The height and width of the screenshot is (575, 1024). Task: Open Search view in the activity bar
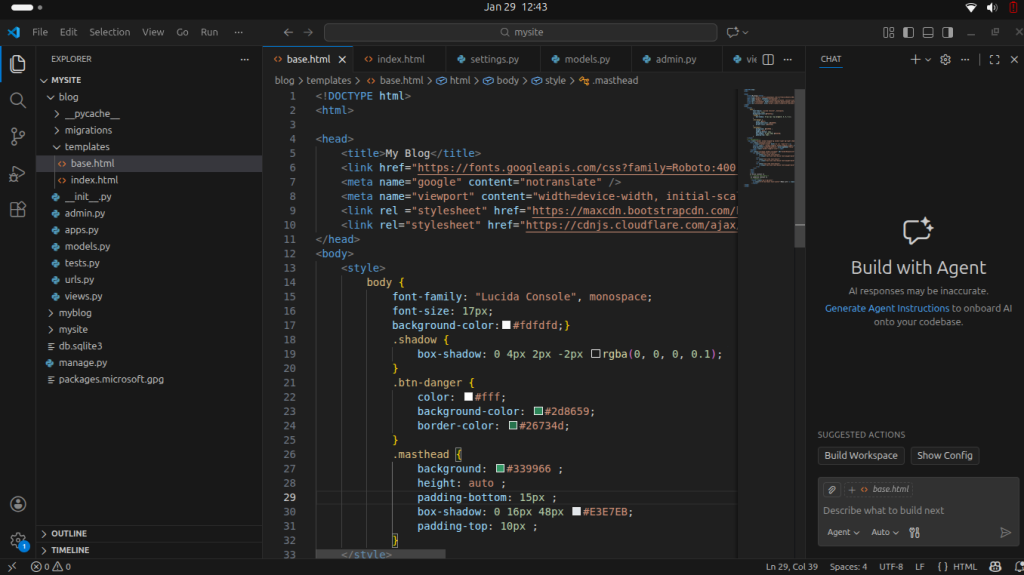17,100
